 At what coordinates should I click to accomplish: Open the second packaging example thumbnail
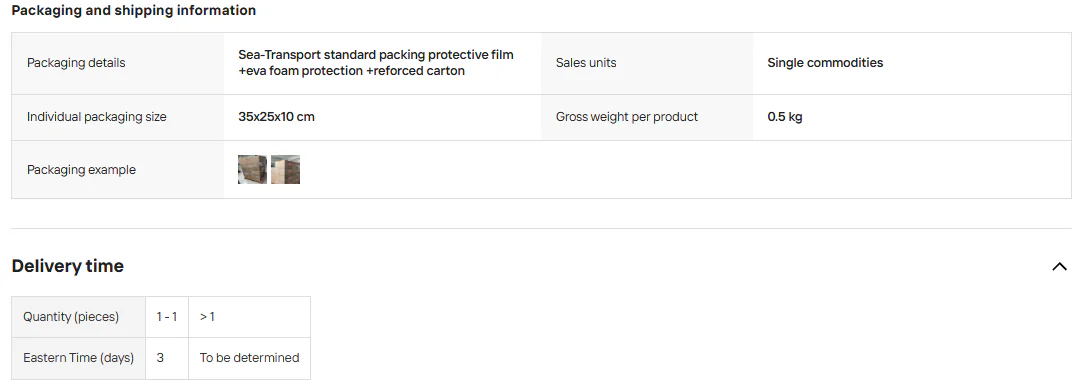(x=285, y=170)
